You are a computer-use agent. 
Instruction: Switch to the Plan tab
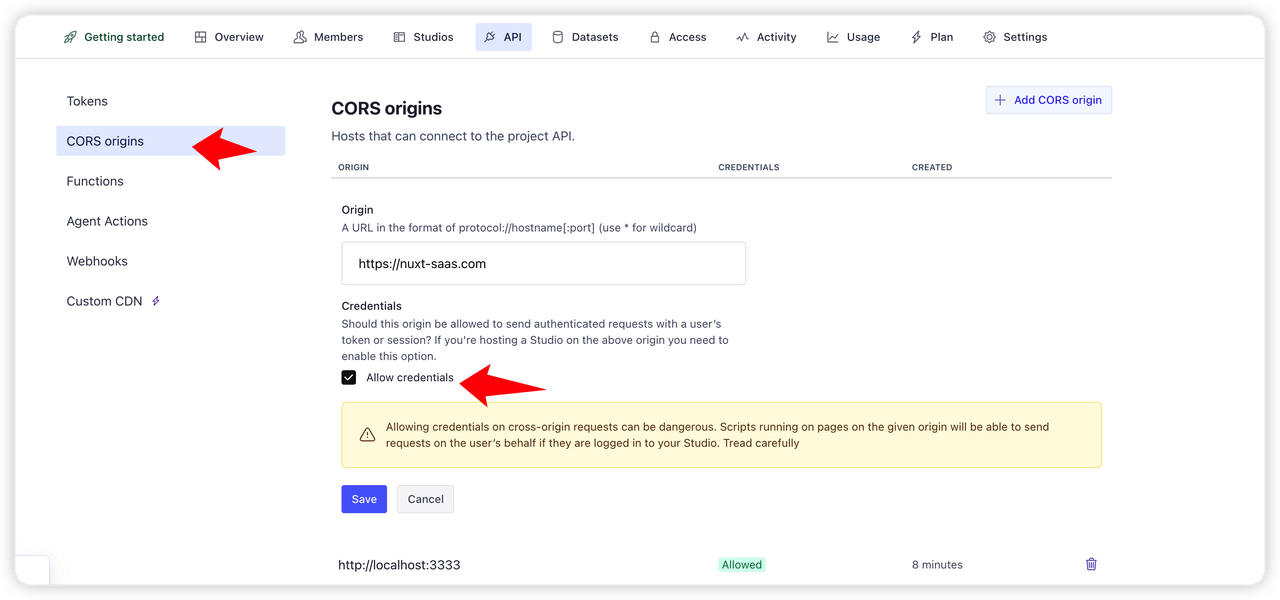click(932, 37)
